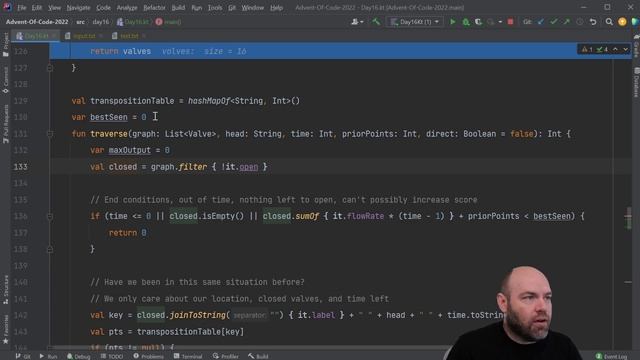The width and height of the screenshot is (640, 360).
Task: Open the Database tool window on right strip
Action: 636,82
